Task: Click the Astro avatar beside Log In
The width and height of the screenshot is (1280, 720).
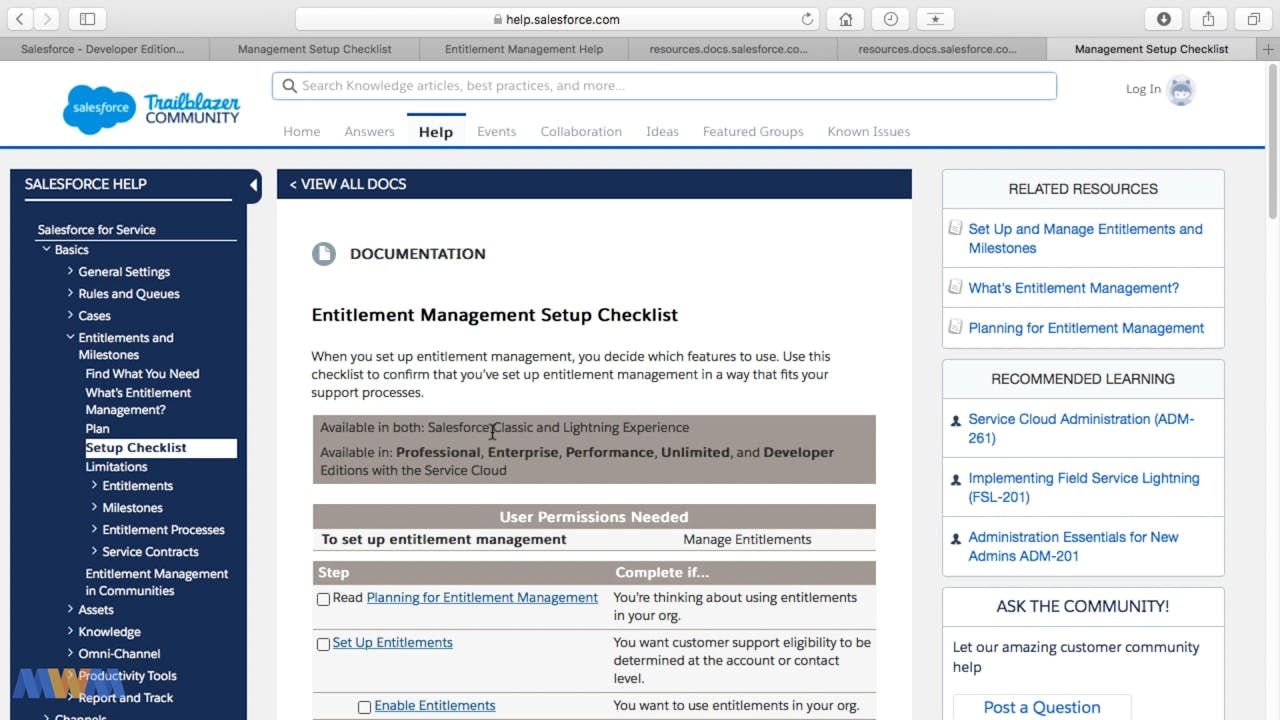Action: [1181, 90]
